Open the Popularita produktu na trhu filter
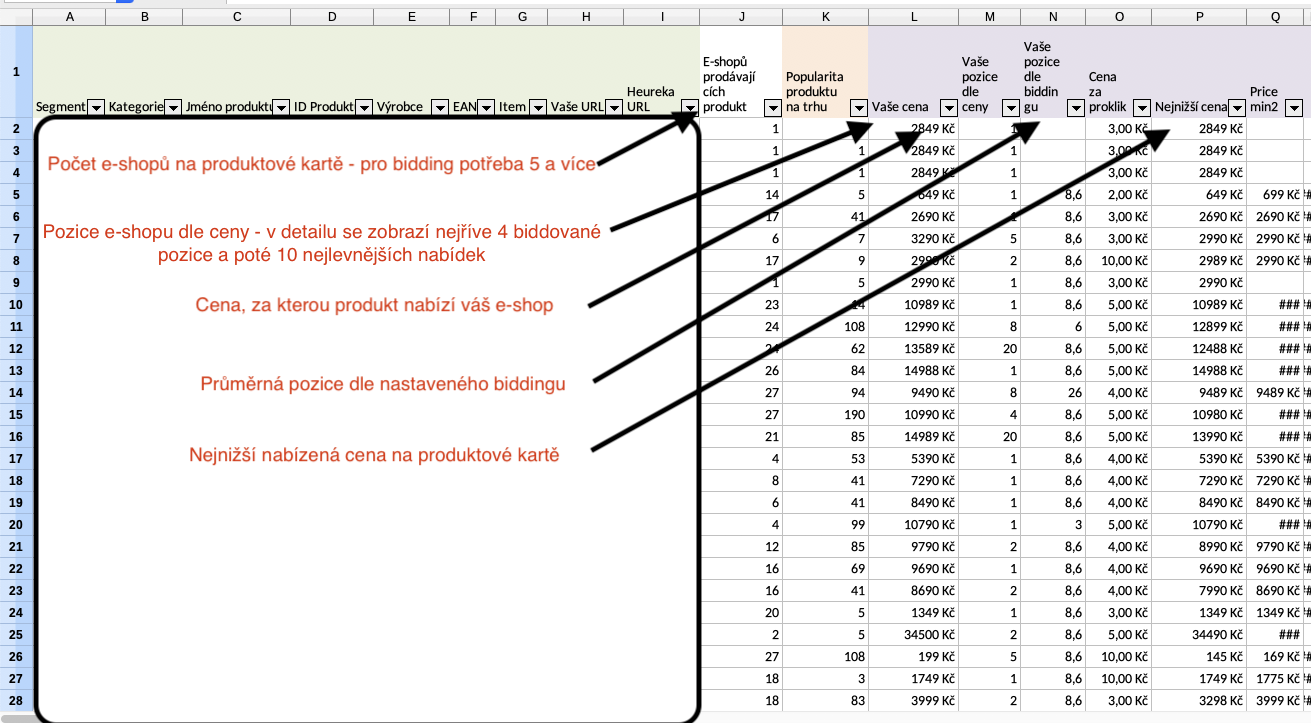Viewport: 1311px width, 723px height. pyautogui.click(x=858, y=107)
